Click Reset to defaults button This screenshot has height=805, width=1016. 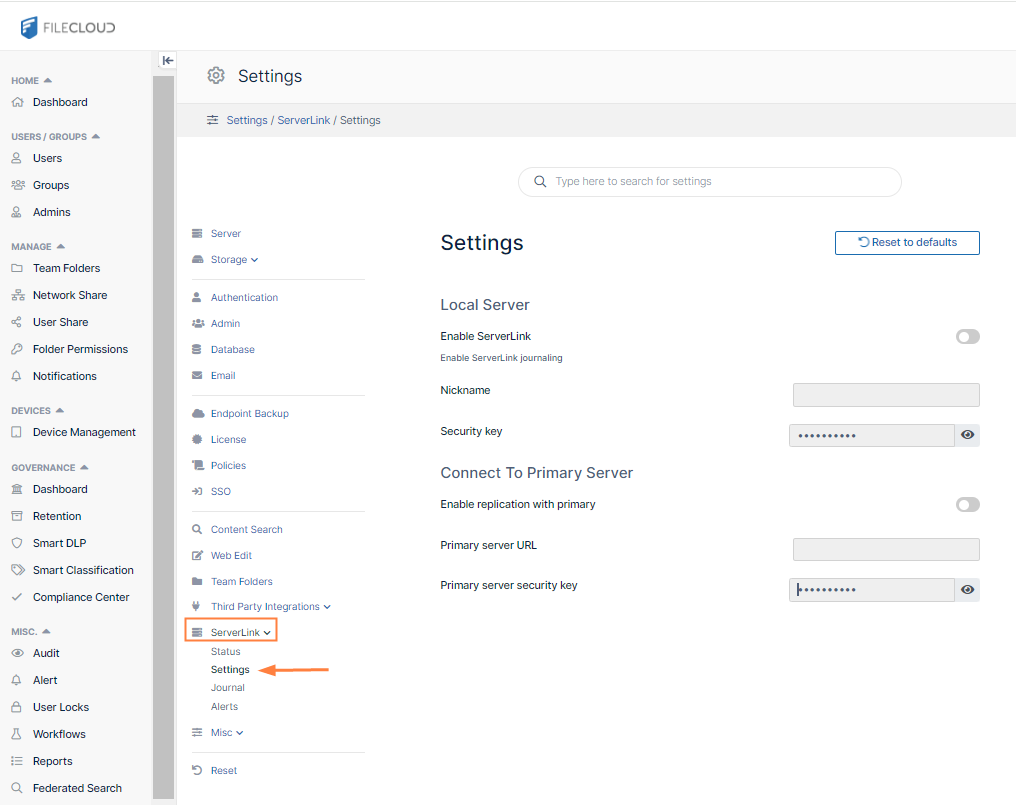tap(907, 243)
